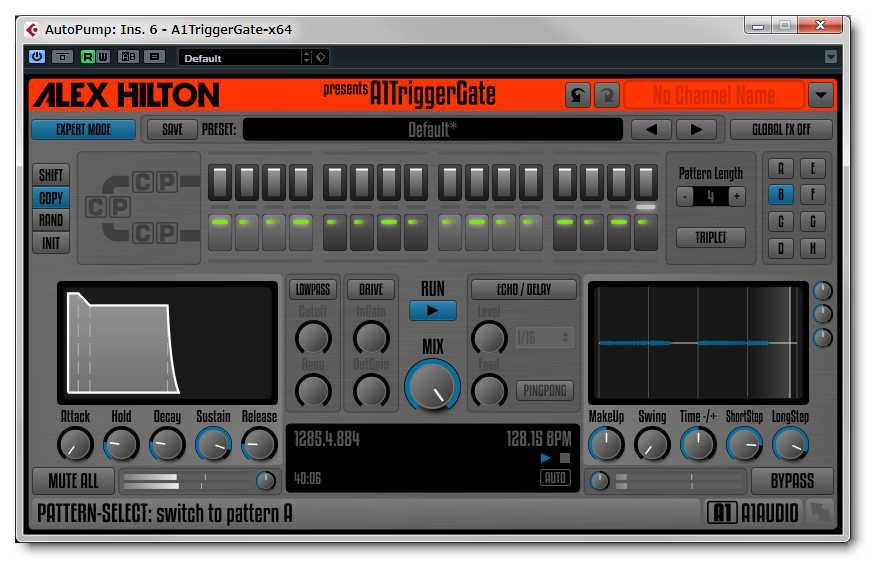Select the INIT mode button
The image size is (878, 570).
tap(51, 243)
